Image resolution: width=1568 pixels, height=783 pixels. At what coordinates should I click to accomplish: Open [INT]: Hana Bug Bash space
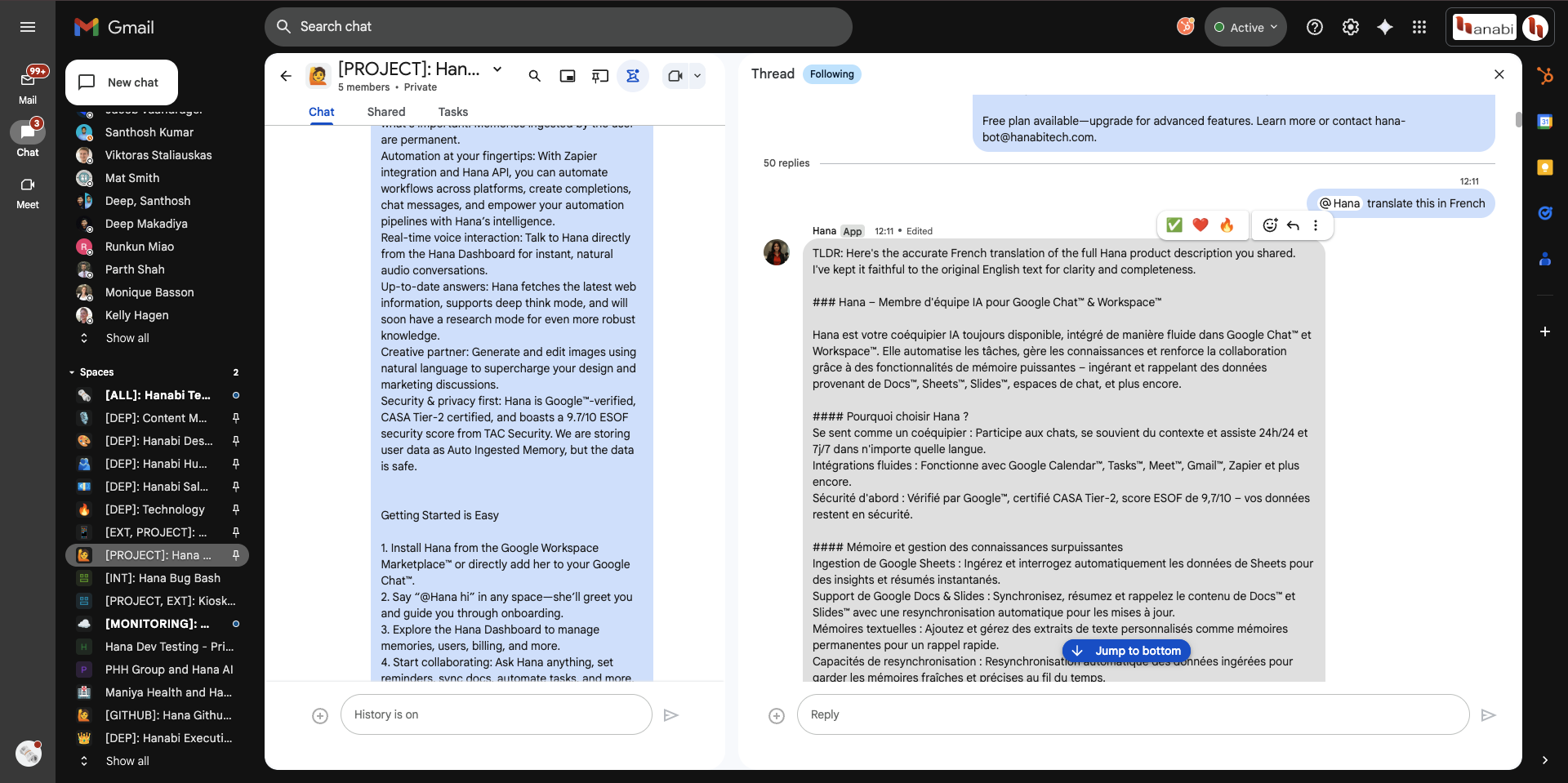pos(157,578)
